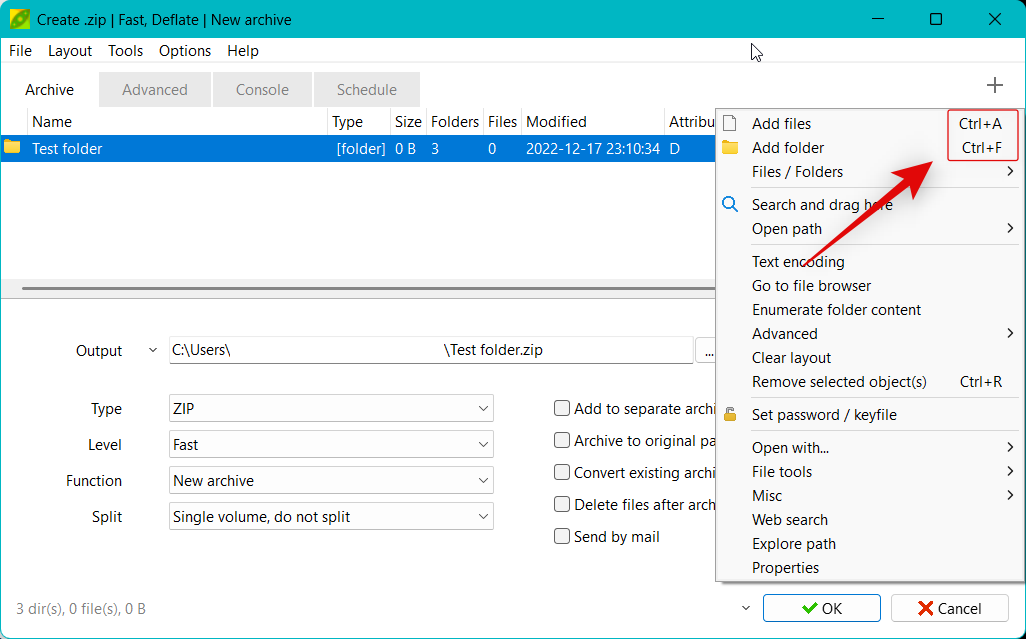The height and width of the screenshot is (639, 1026).
Task: Click the plus icon above the file list
Action: 994,86
